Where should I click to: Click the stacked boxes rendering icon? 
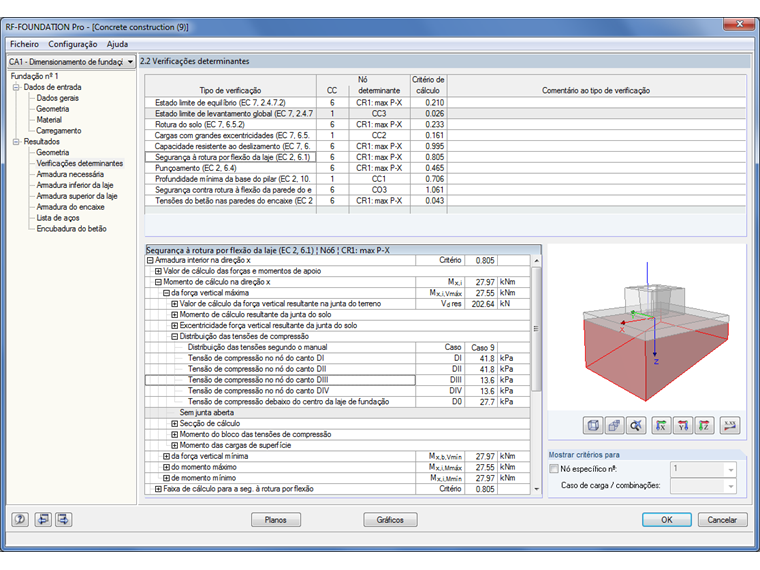(x=614, y=426)
